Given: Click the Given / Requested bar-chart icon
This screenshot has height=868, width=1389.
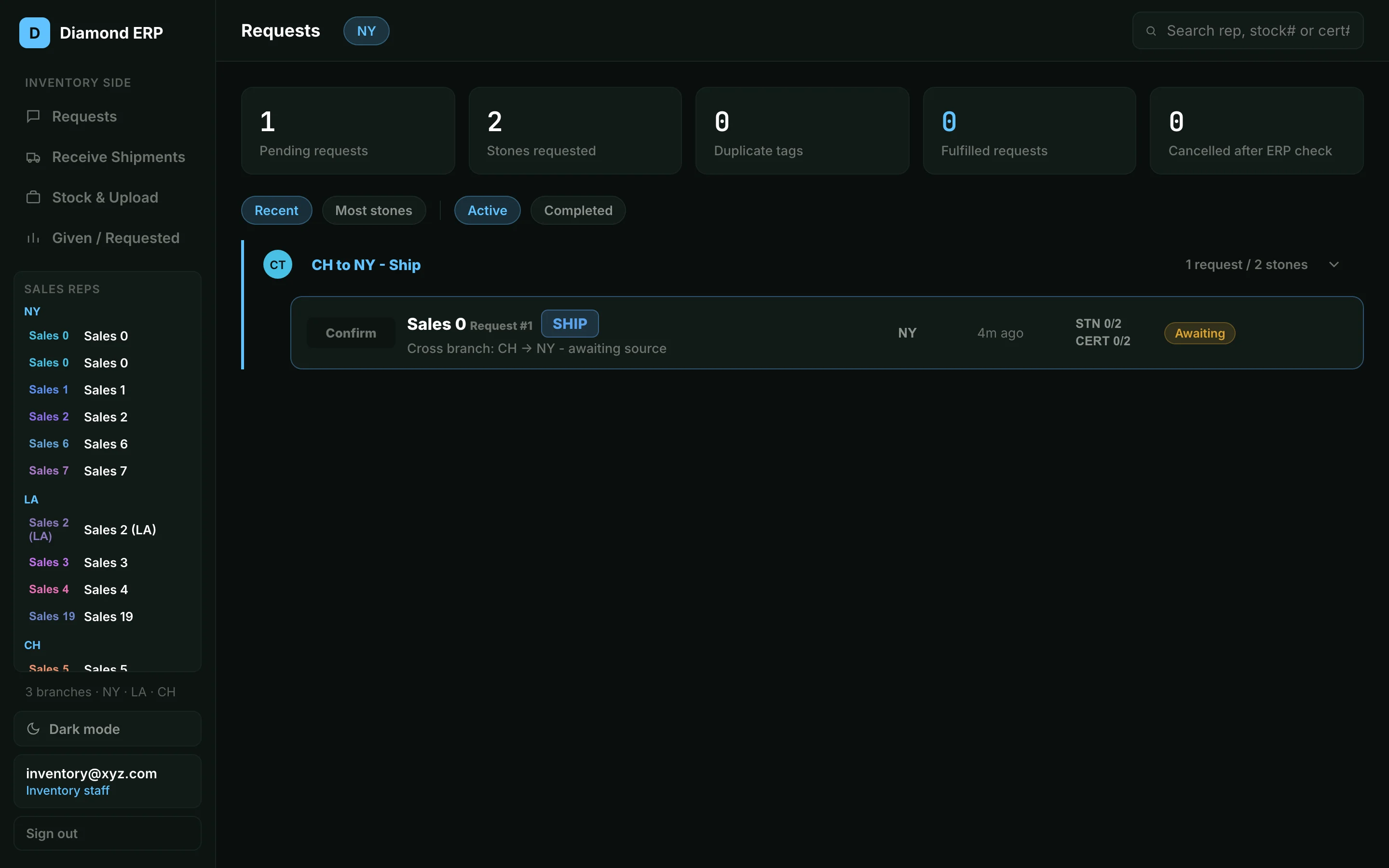Looking at the screenshot, I should pos(33,238).
